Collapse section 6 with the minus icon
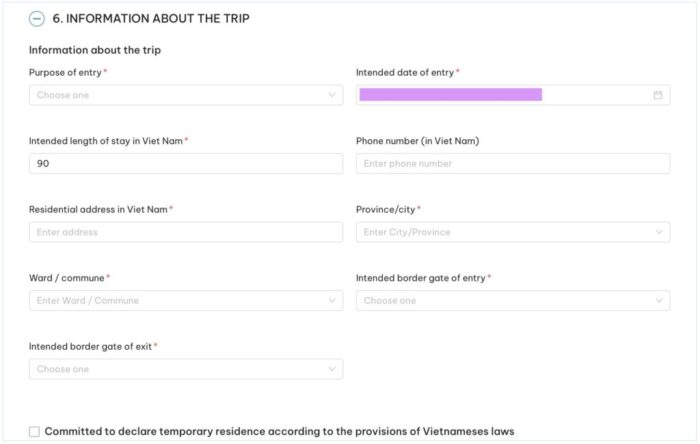The image size is (700, 444). (x=37, y=18)
